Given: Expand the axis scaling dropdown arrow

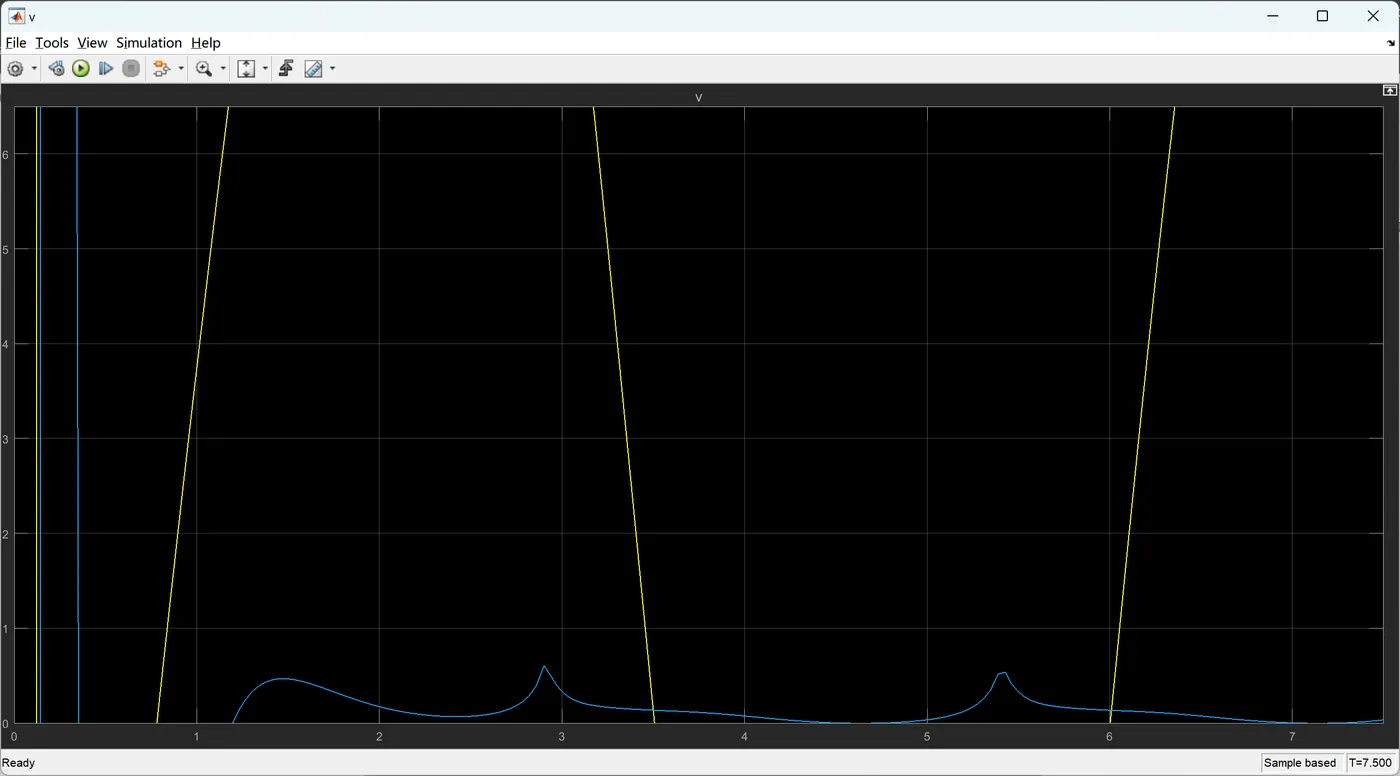Looking at the screenshot, I should tap(265, 69).
